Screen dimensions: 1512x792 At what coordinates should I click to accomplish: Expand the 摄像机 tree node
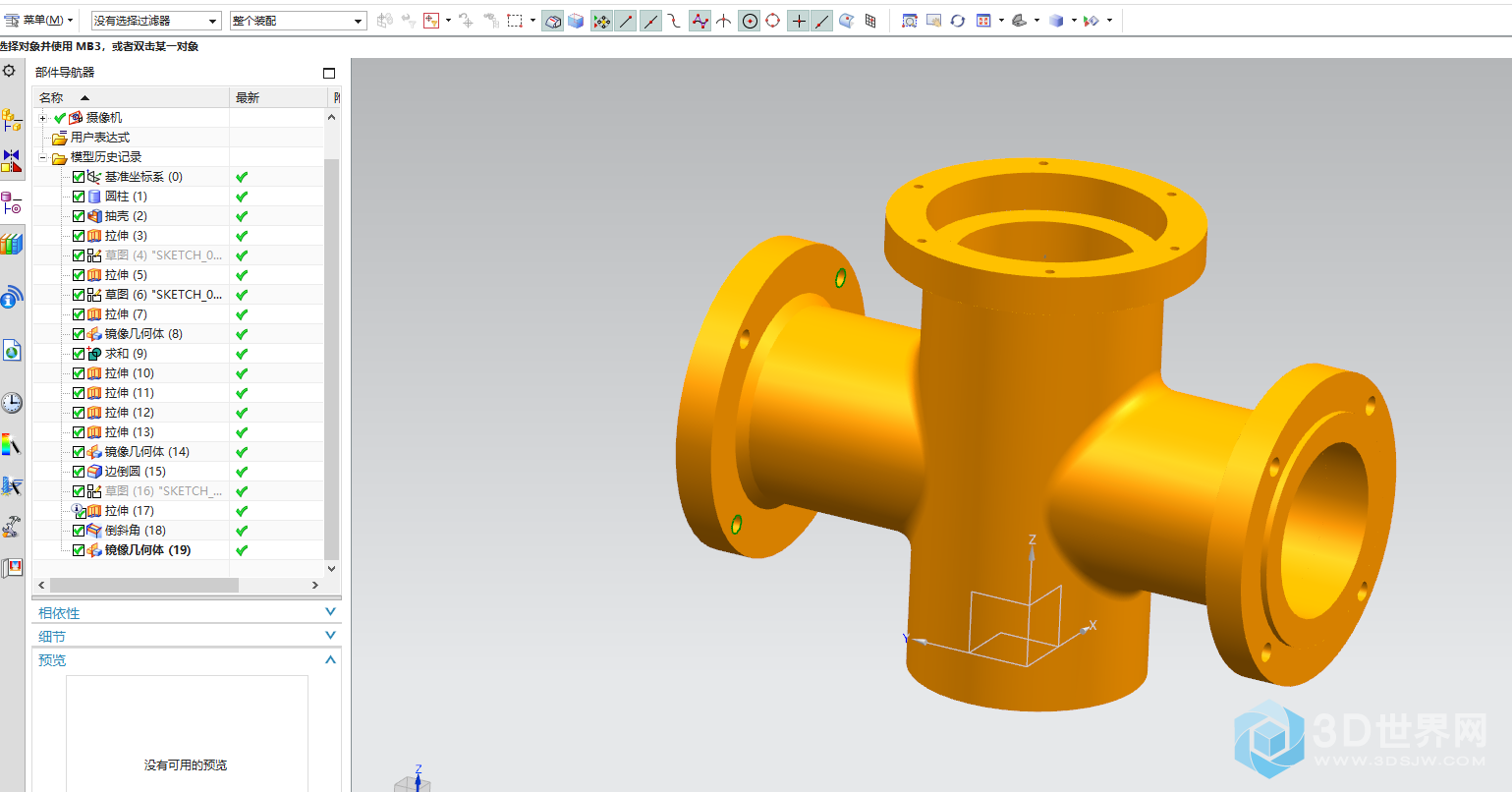[42, 118]
